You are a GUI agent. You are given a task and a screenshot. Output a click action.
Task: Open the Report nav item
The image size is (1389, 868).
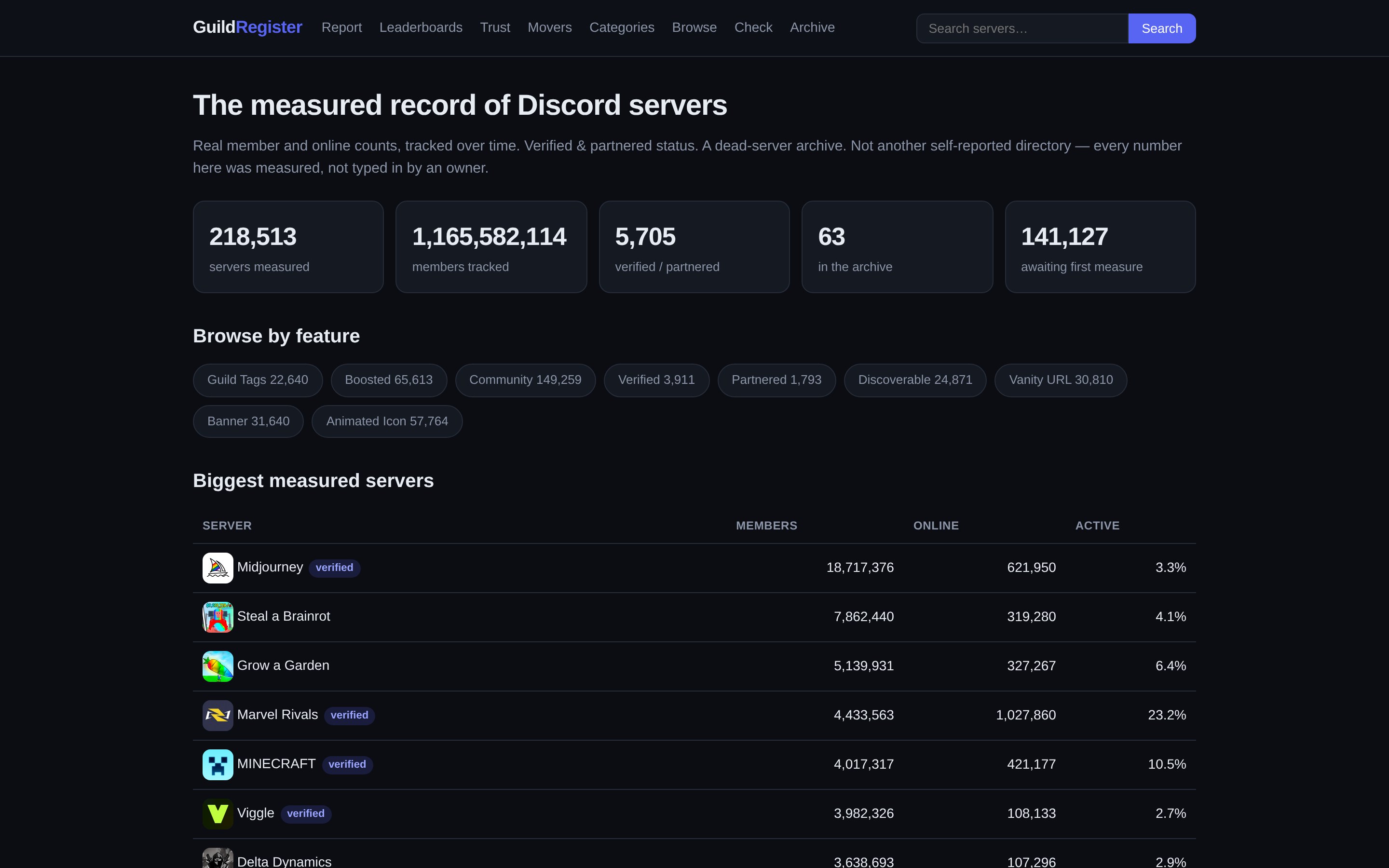click(341, 27)
